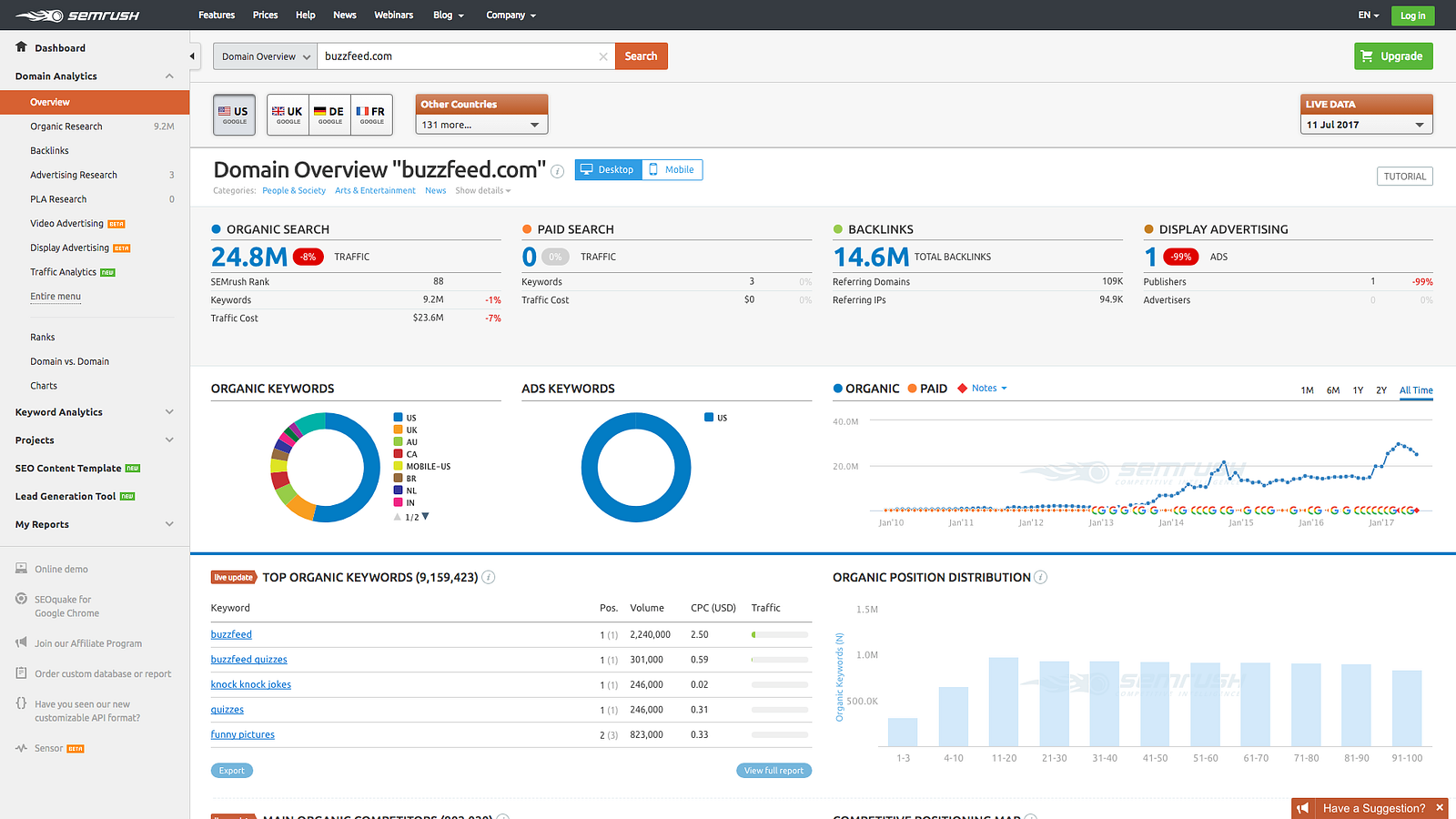Go to previous page of keywords legend

coord(397,517)
